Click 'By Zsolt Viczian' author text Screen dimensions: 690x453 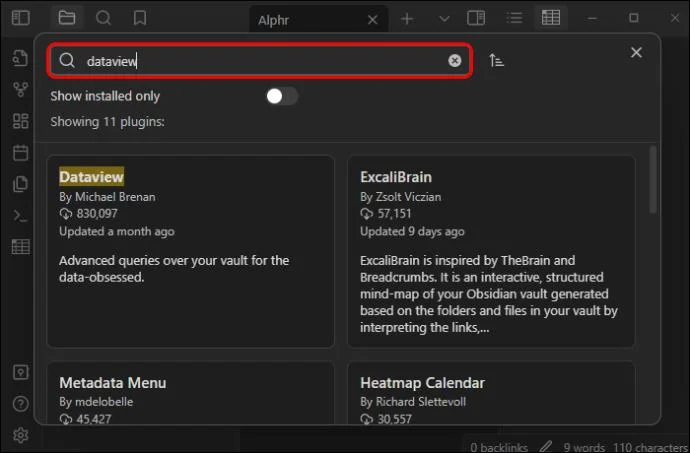(400, 197)
